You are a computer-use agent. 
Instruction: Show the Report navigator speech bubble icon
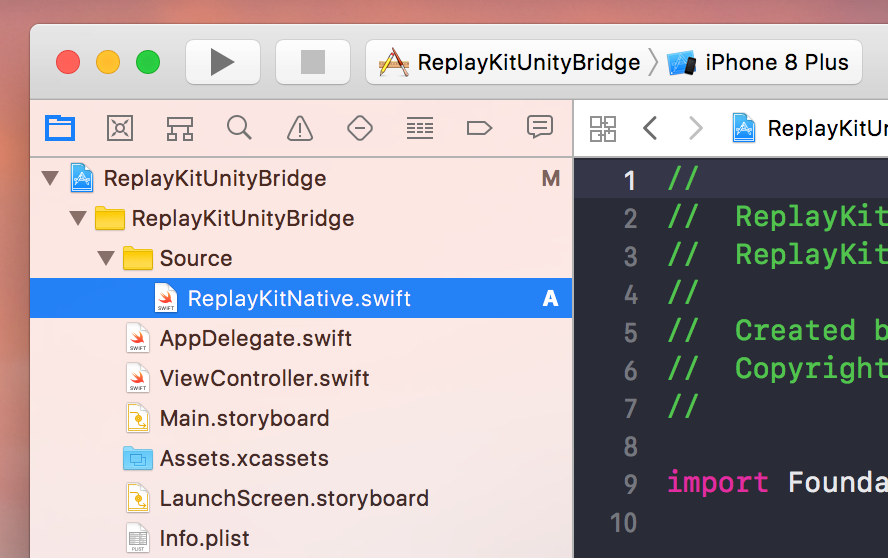coord(540,127)
